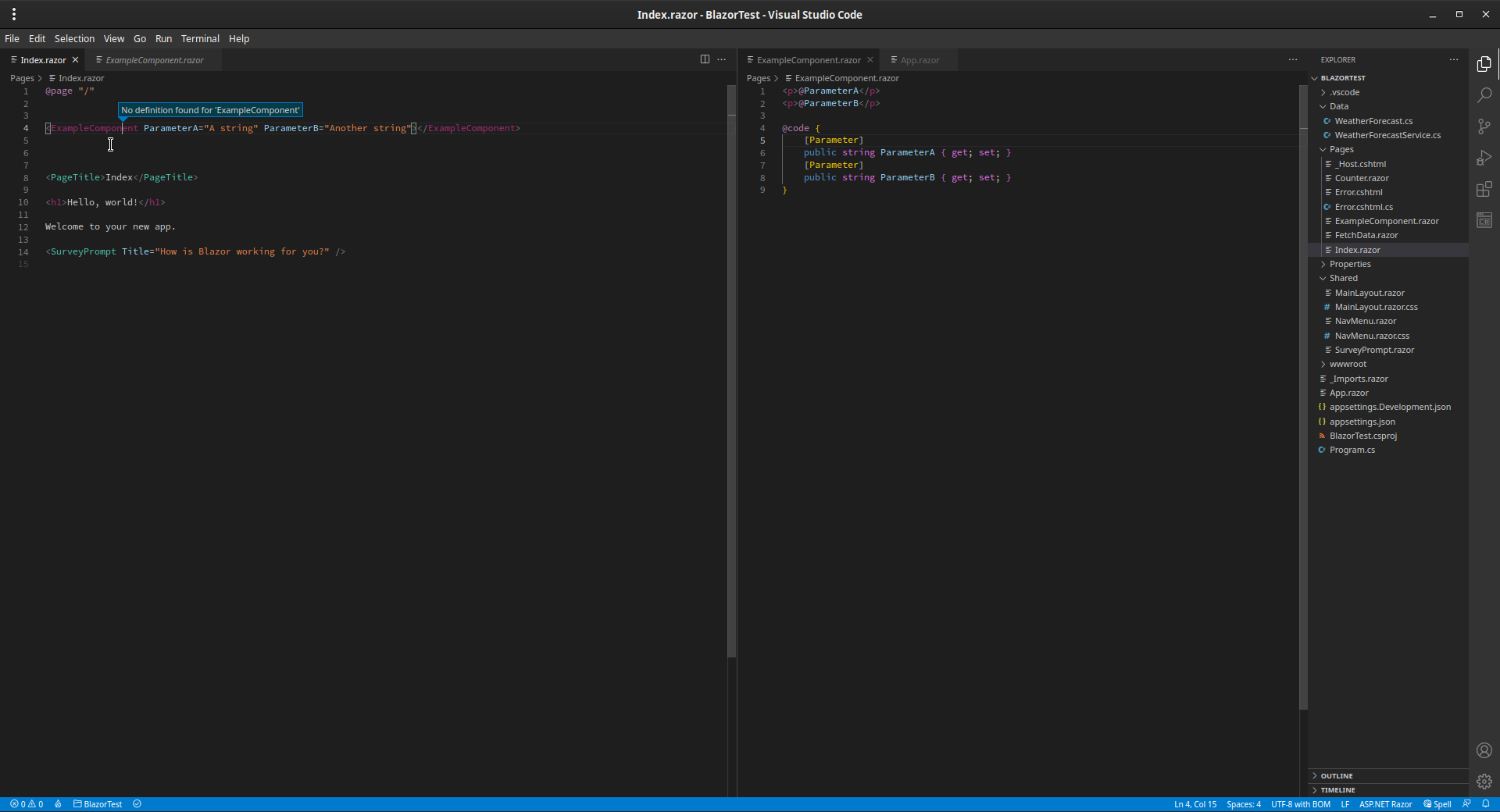Open the Run and Debug view
This screenshot has width=1500, height=812.
1485,158
